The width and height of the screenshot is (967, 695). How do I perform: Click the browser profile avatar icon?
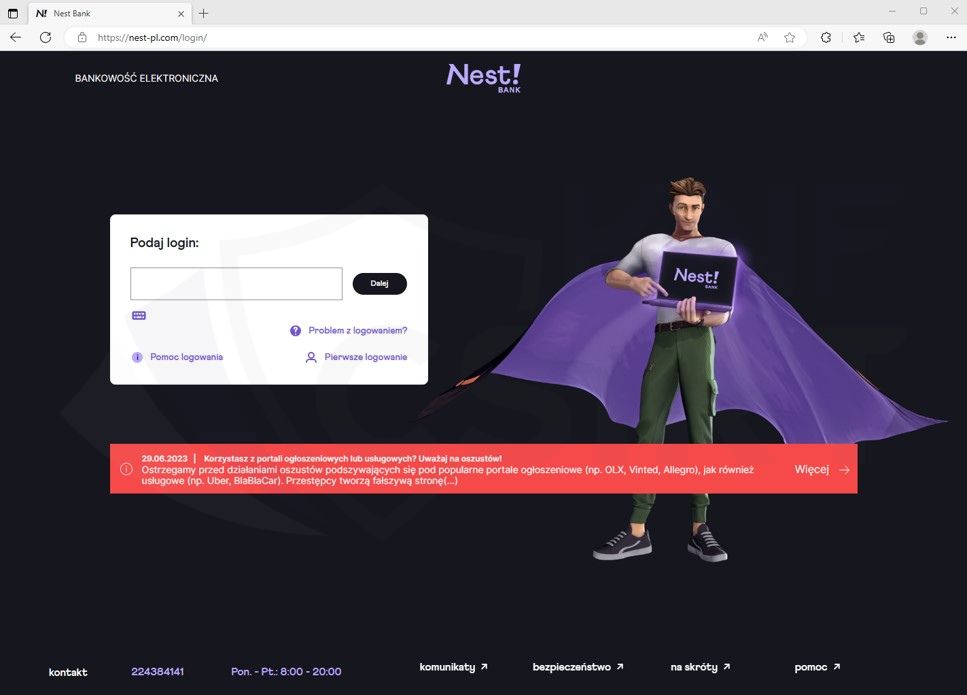point(920,38)
